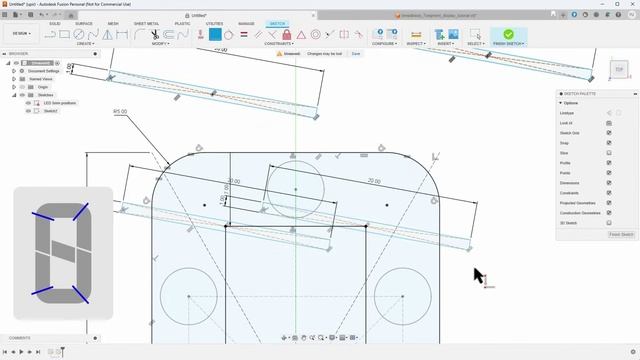Screen dimensions: 640x360
Task: Open the Constraints dropdown menu
Action: pos(279,44)
